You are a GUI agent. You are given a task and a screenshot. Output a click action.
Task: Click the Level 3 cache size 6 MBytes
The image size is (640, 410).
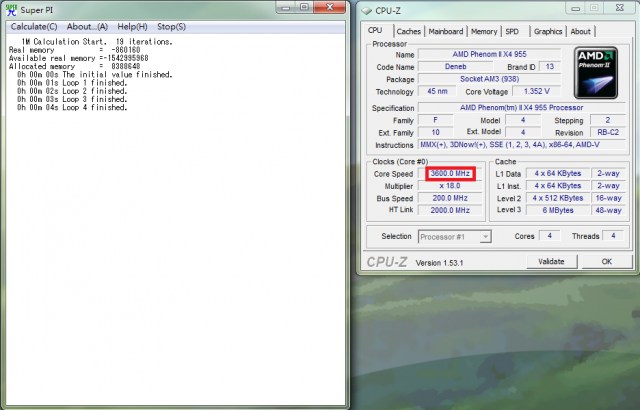[x=558, y=211]
